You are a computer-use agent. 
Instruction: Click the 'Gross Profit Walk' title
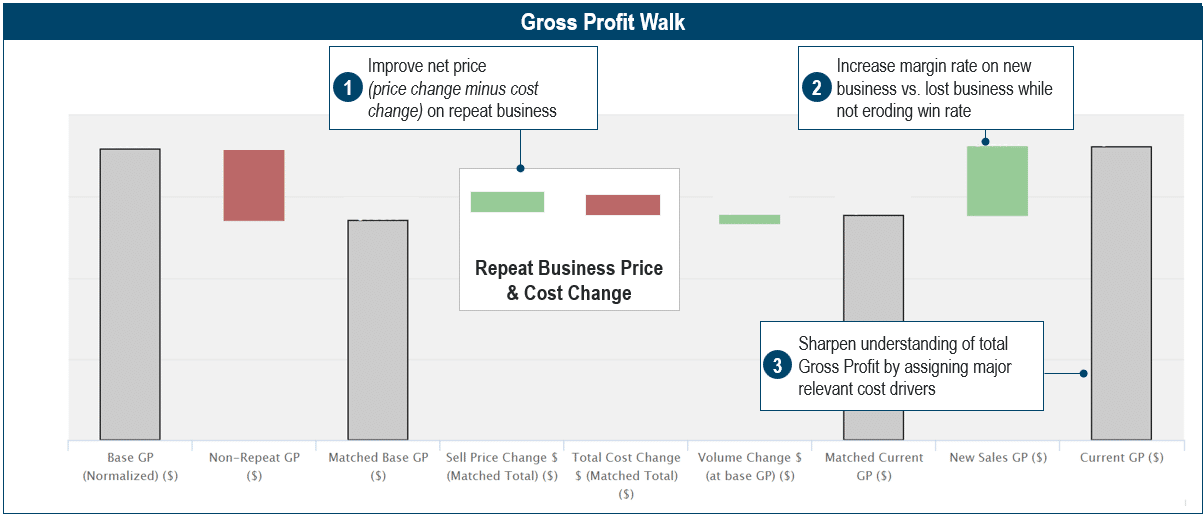pyautogui.click(x=603, y=22)
